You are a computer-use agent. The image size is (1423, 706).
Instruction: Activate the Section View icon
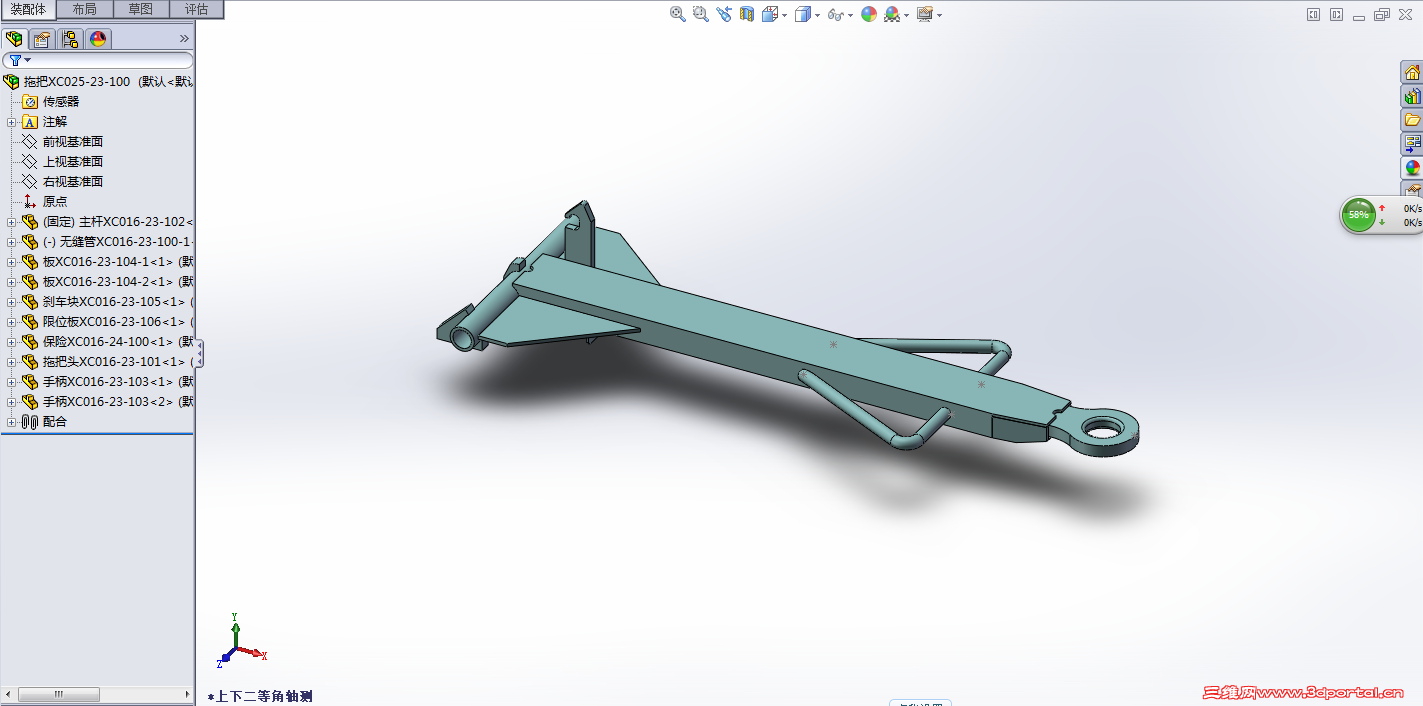tap(747, 14)
